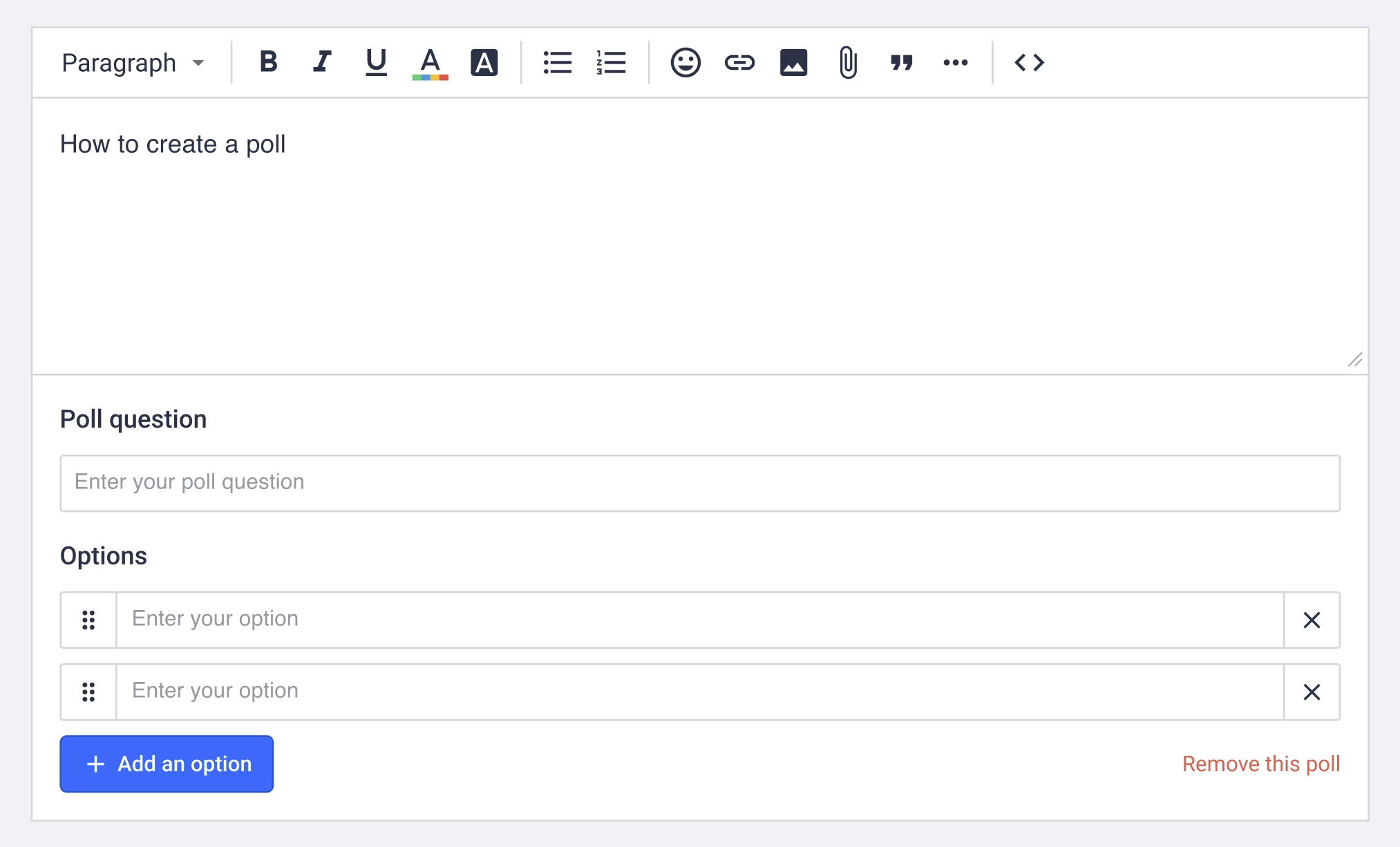Remove the first poll option
The height and width of the screenshot is (847, 1400).
point(1312,620)
